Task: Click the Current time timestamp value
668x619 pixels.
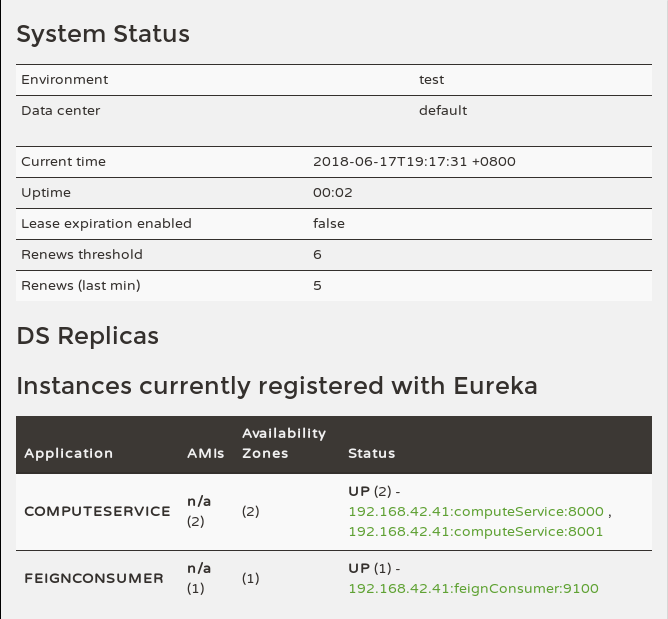Action: pyautogui.click(x=414, y=161)
